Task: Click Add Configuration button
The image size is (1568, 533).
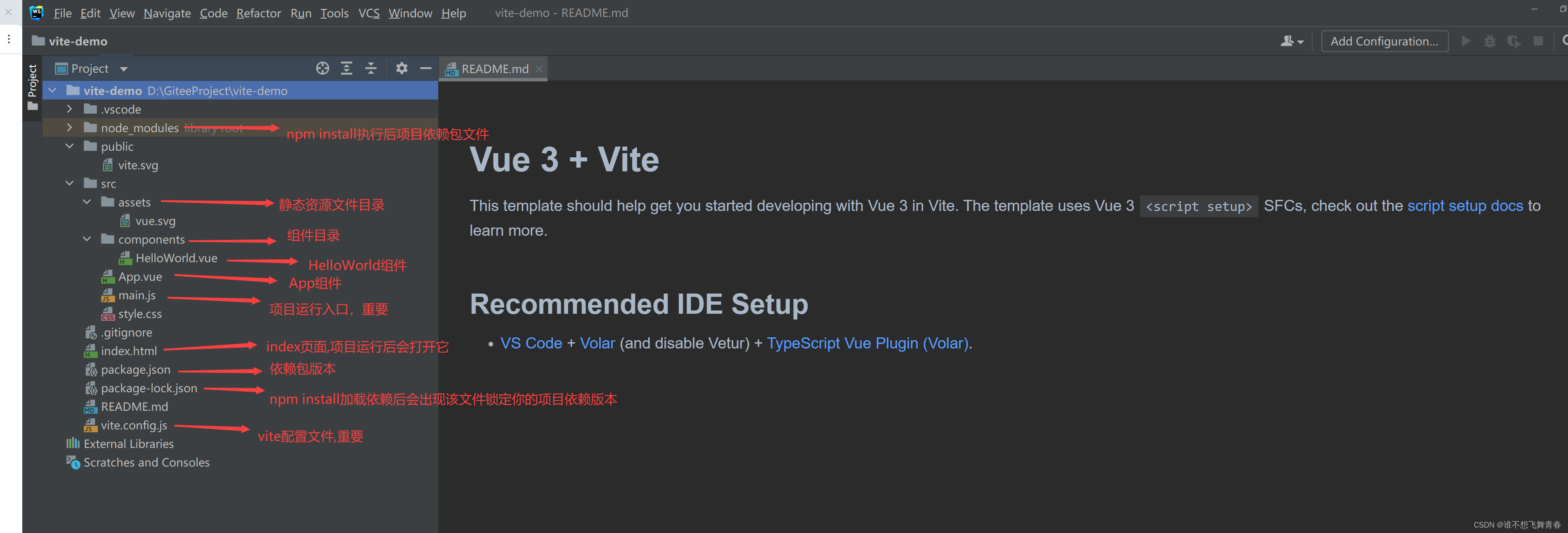Action: (1384, 41)
